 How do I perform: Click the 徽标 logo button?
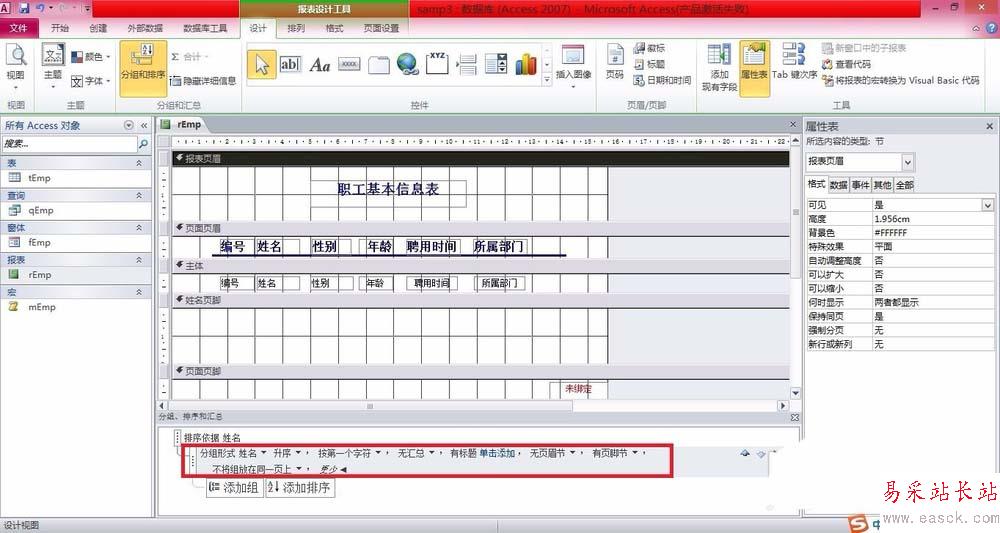click(x=649, y=48)
